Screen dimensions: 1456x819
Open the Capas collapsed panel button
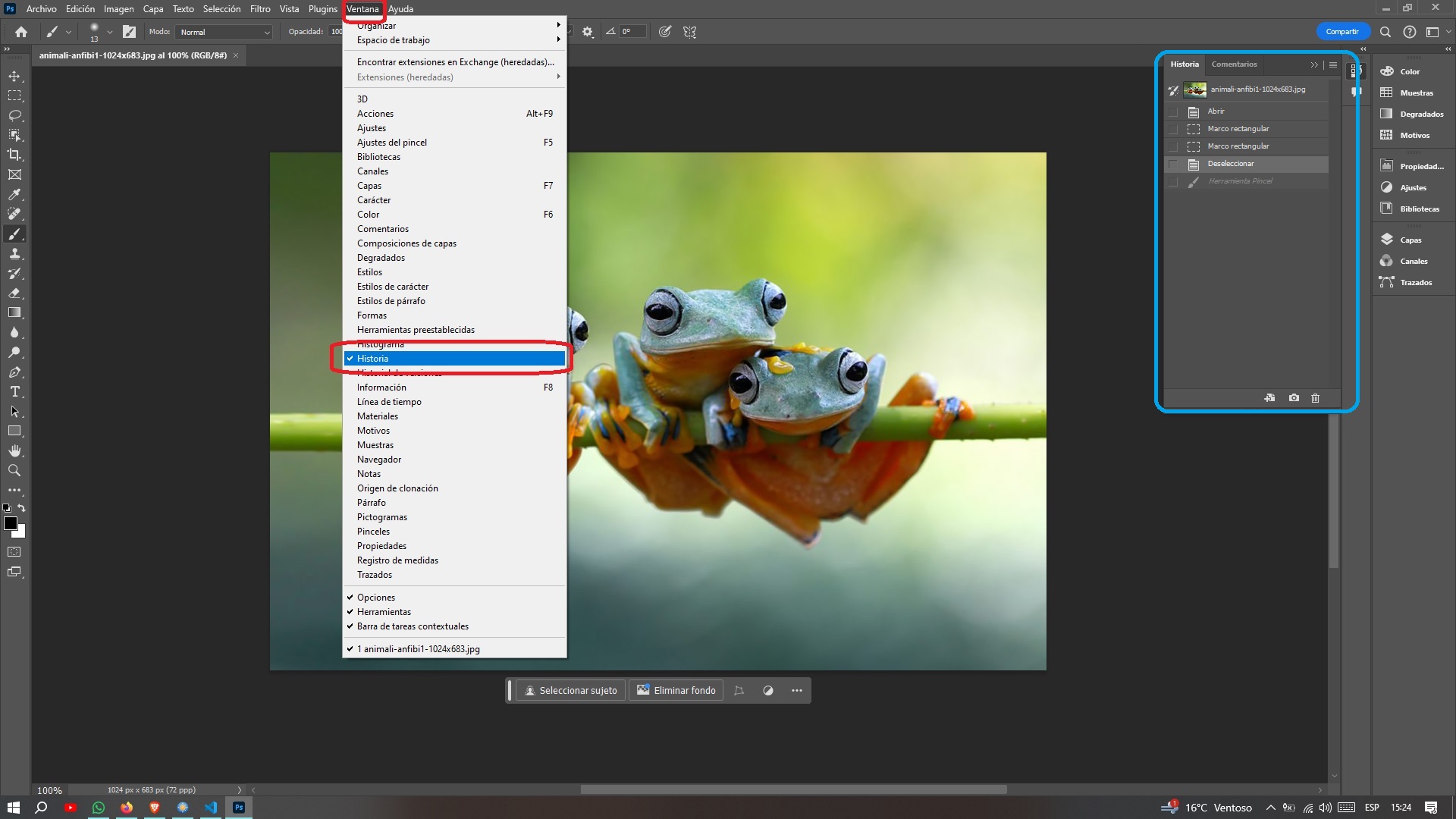(1411, 240)
